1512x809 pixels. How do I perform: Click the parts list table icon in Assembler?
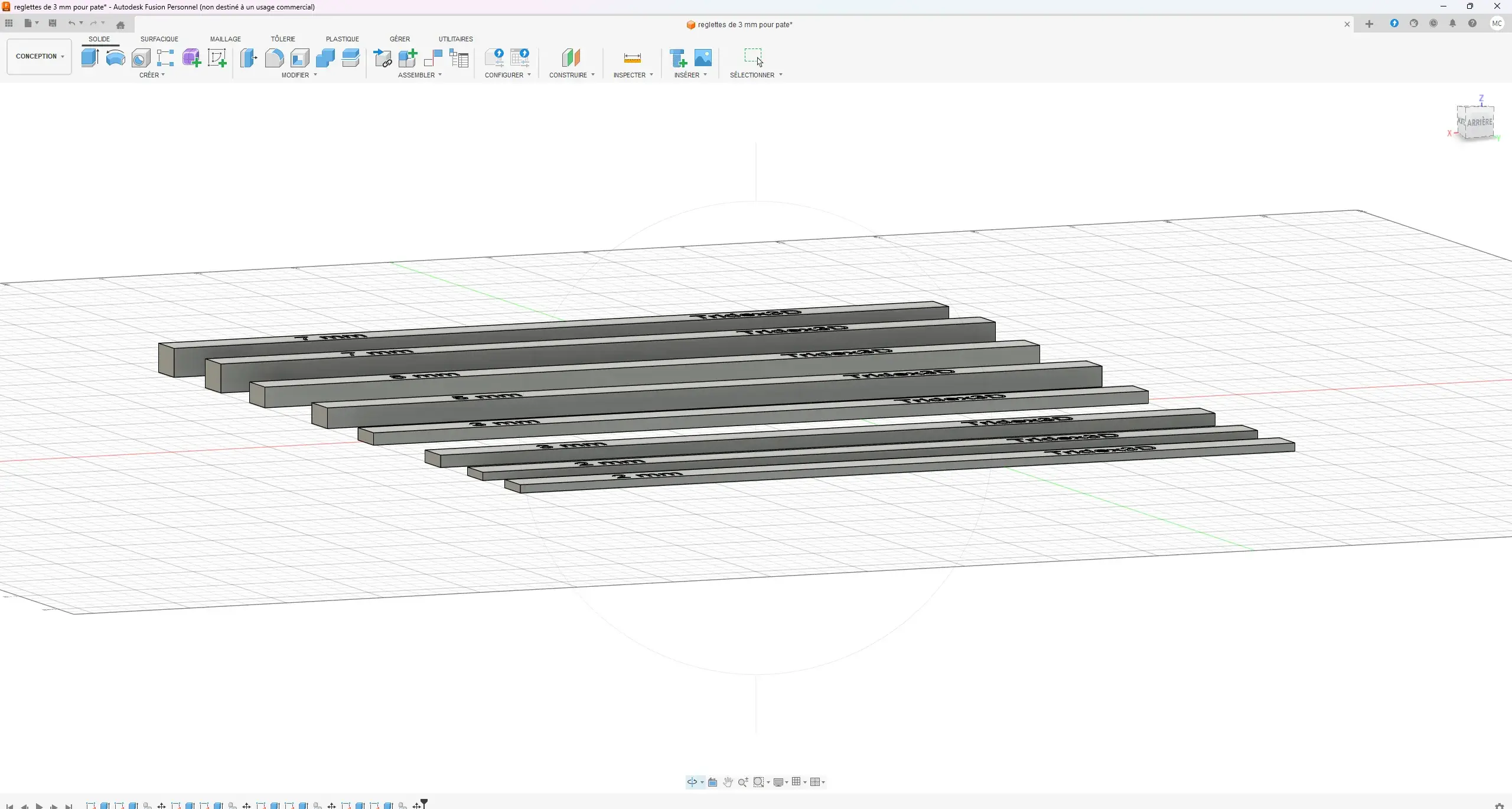pyautogui.click(x=459, y=58)
